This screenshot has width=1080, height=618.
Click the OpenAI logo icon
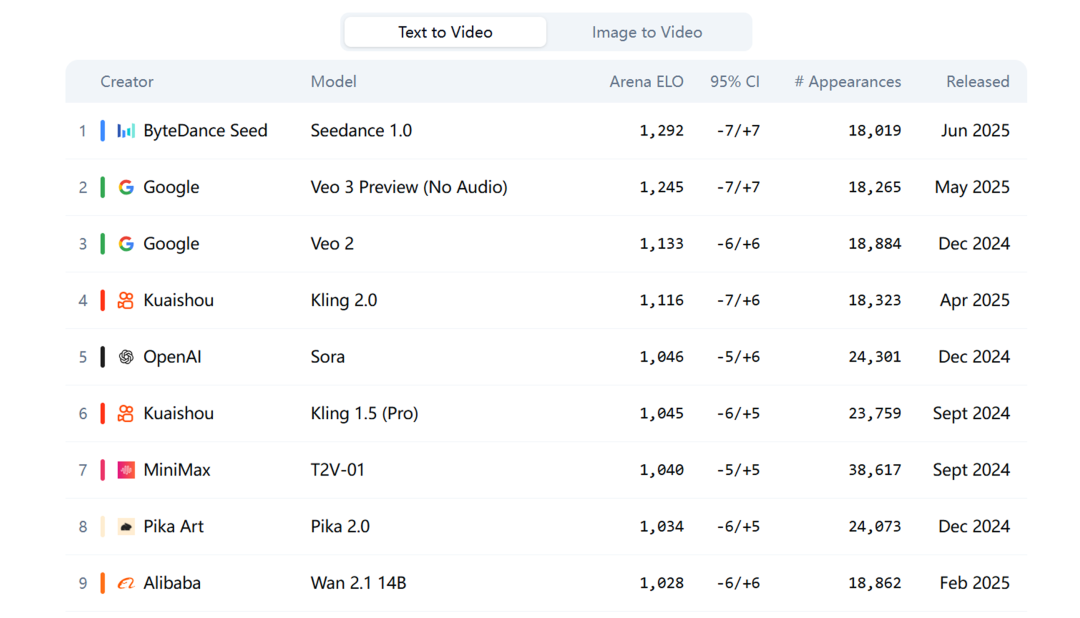(126, 357)
